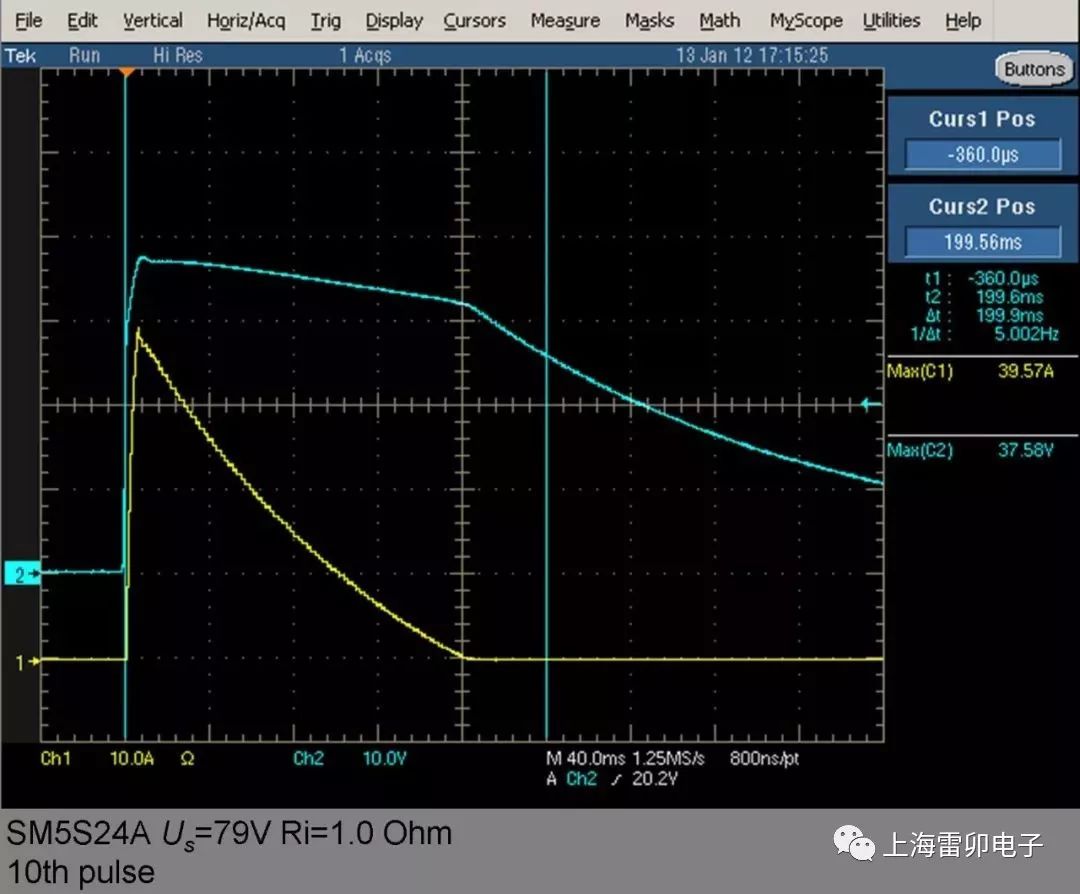Click the Tek logo in the status bar
This screenshot has width=1080, height=894.
pos(20,56)
